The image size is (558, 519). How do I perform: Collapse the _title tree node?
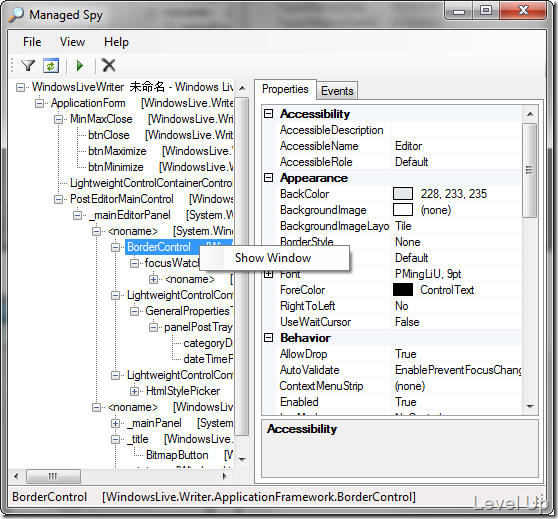click(115, 440)
